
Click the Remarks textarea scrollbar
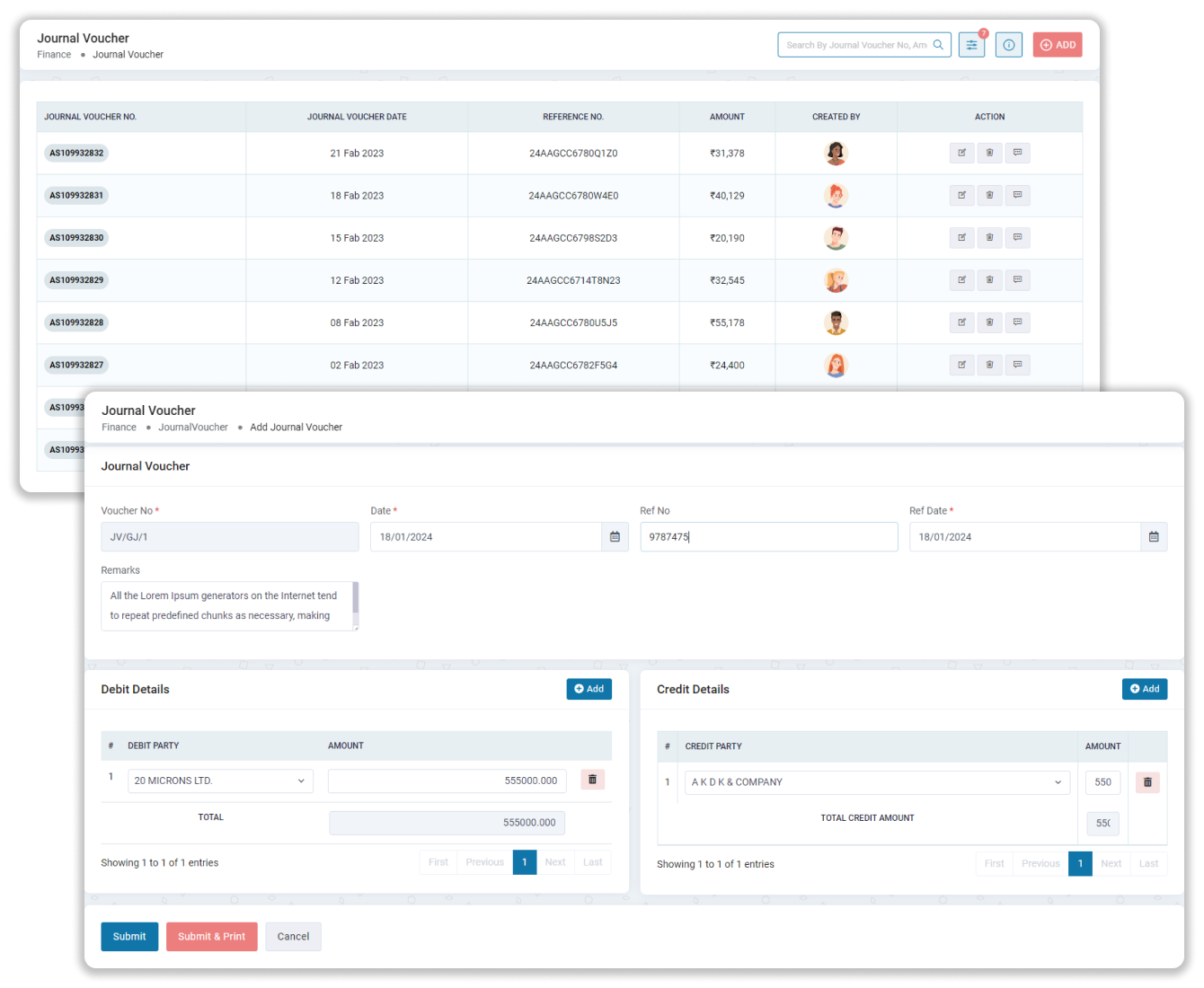pyautogui.click(x=356, y=602)
